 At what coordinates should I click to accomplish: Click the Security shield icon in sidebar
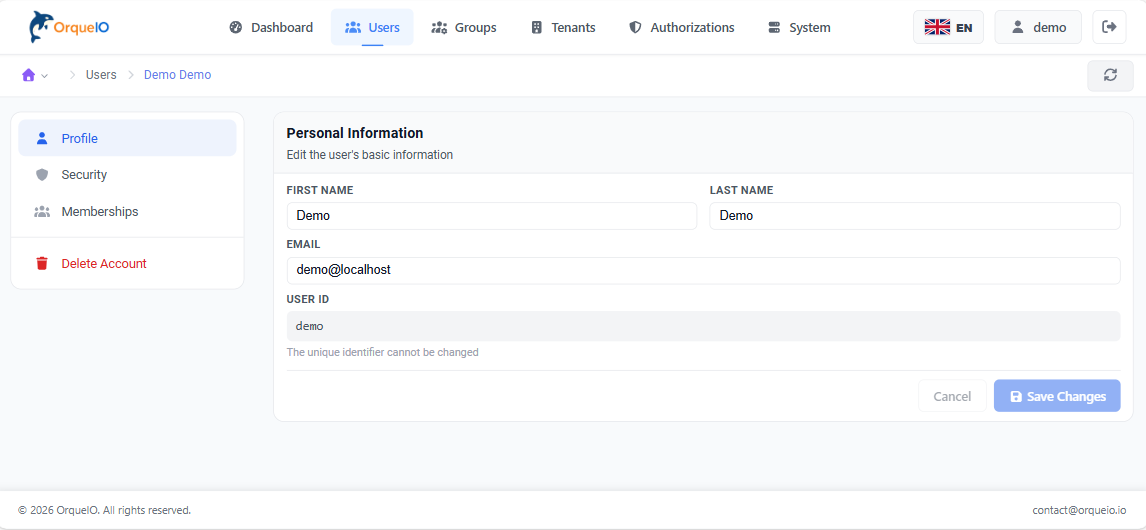pos(42,175)
